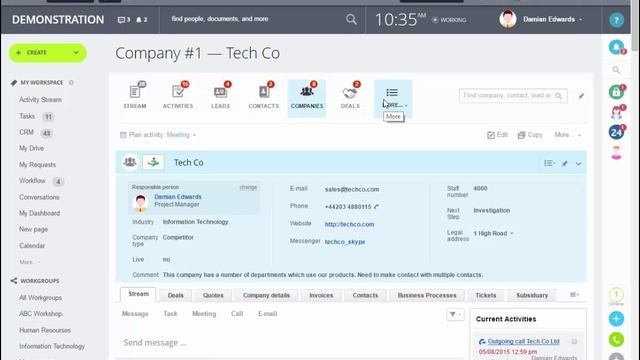Check the Outgoing call activity checkbox
640x360 pixels.
[574, 342]
